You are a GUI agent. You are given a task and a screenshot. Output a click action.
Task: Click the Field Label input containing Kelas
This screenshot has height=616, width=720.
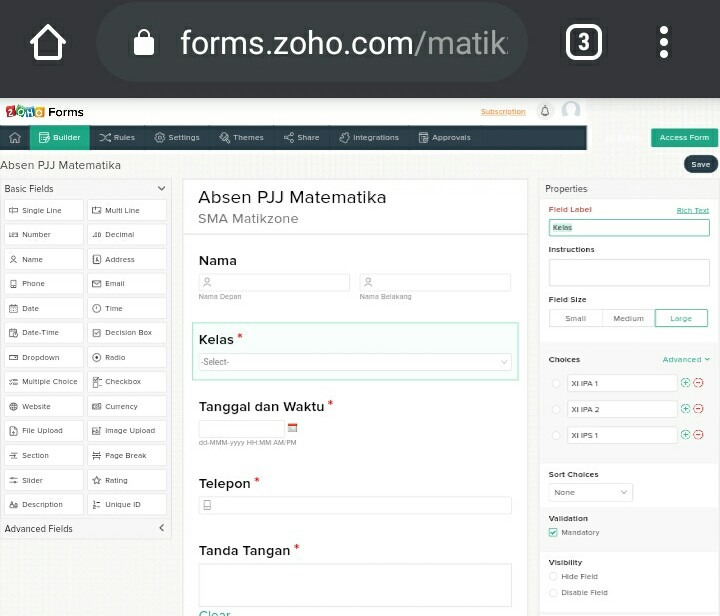629,228
